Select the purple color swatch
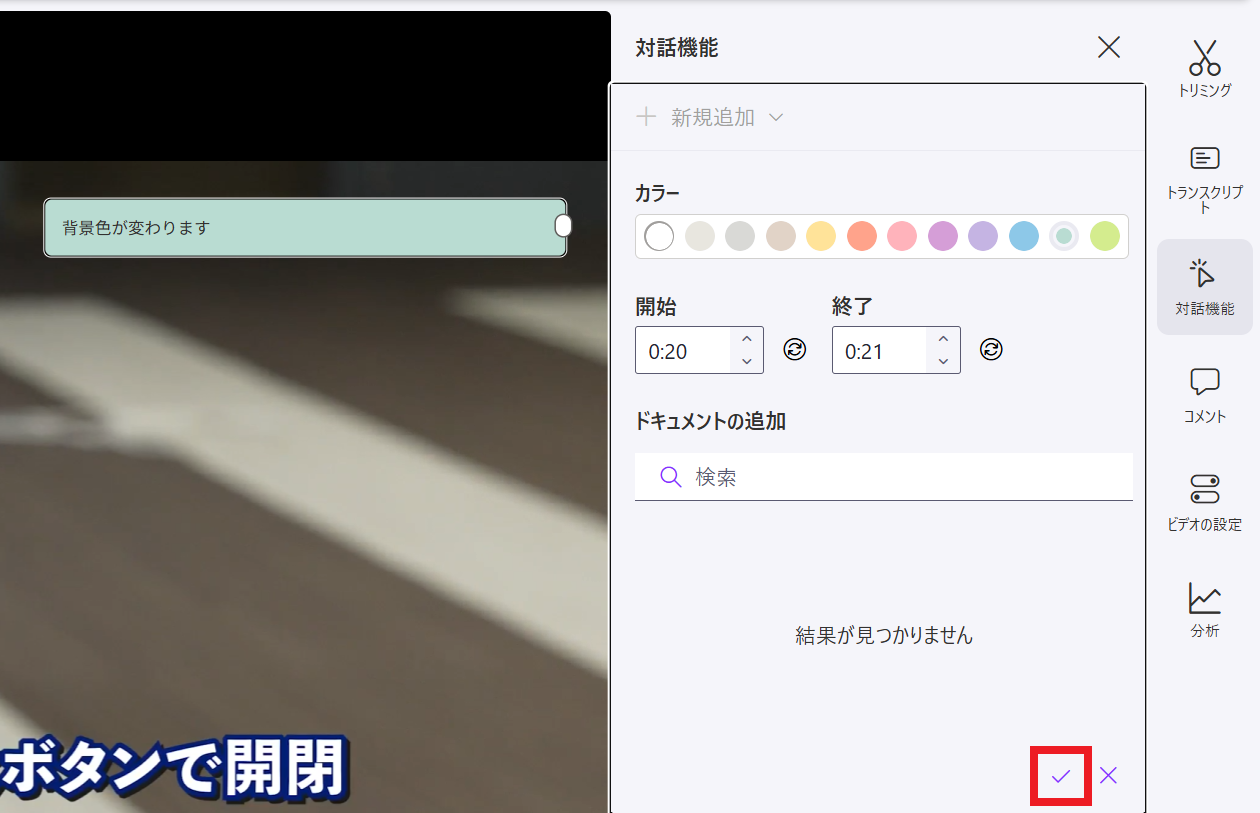 [942, 236]
